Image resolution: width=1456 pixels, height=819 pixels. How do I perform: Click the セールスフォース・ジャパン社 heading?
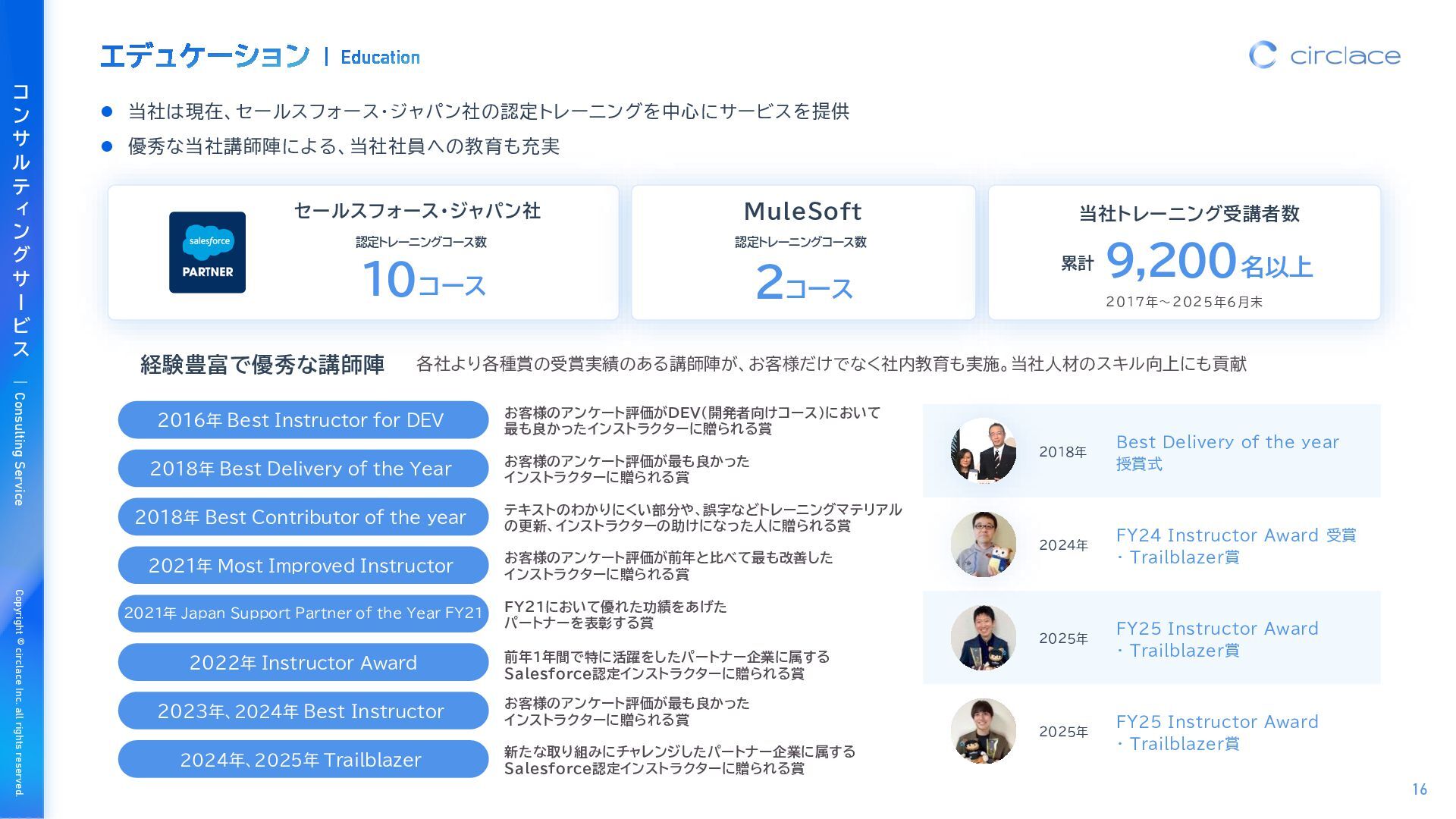(417, 211)
